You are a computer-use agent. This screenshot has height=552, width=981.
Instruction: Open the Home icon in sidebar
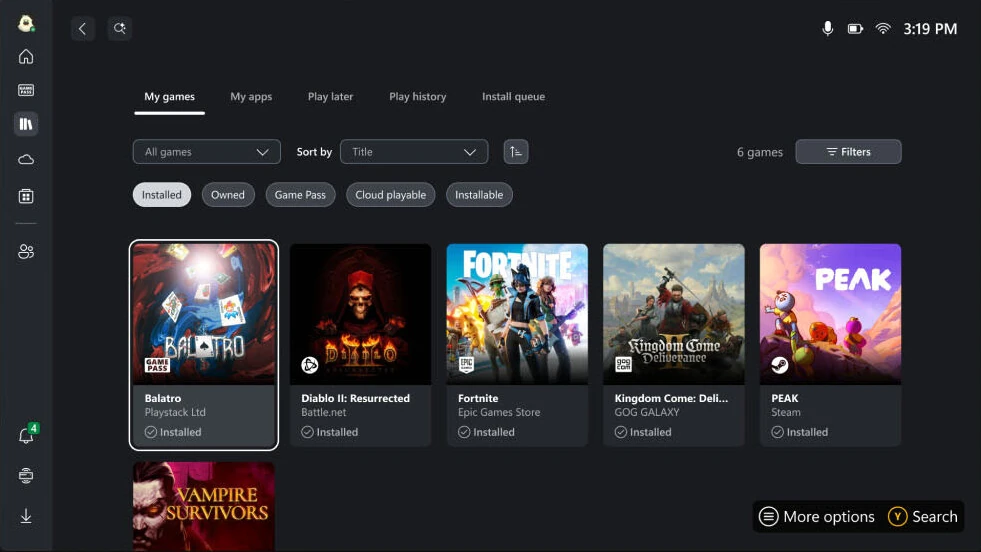click(x=26, y=57)
